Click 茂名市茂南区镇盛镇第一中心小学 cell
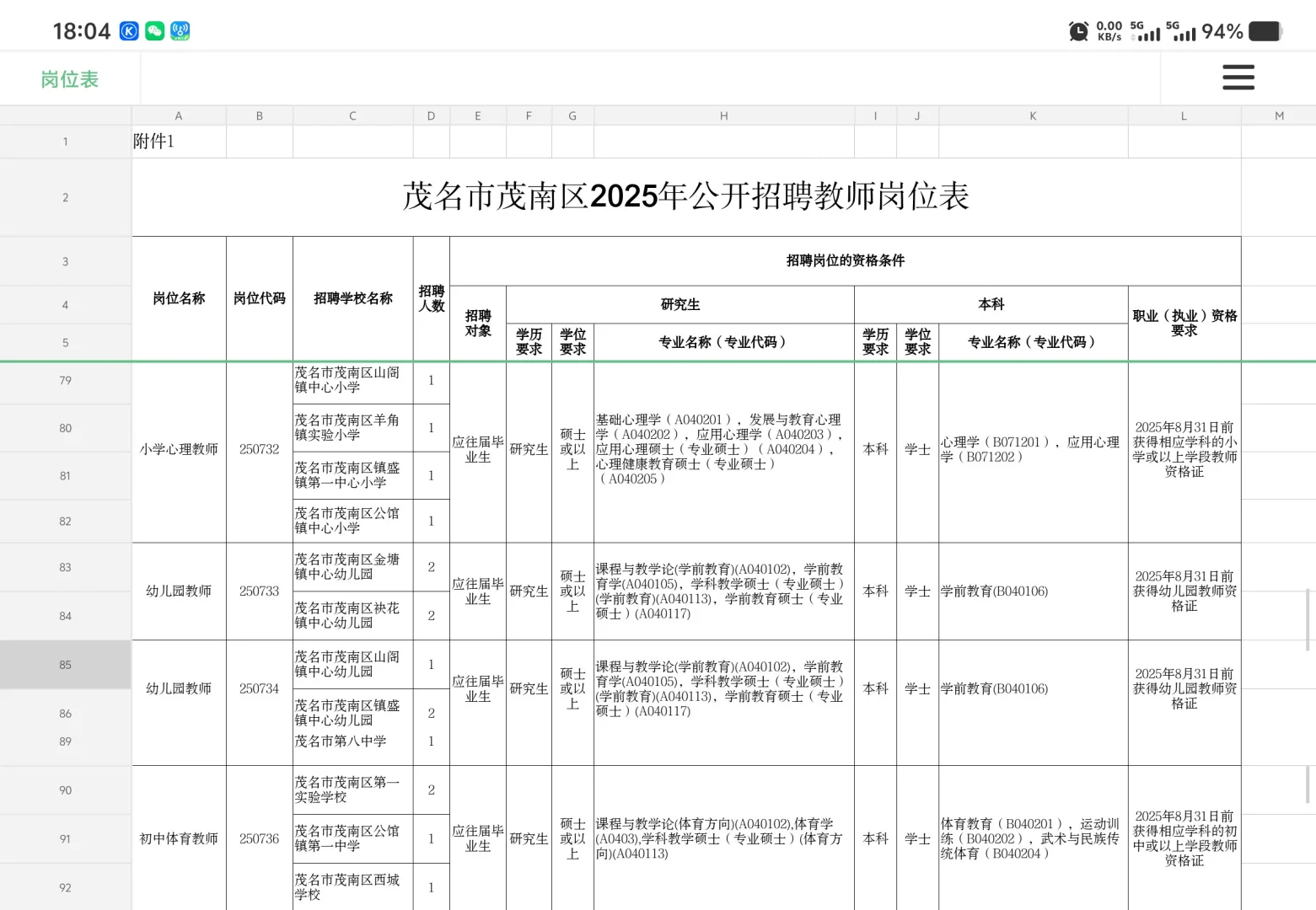 [x=353, y=475]
